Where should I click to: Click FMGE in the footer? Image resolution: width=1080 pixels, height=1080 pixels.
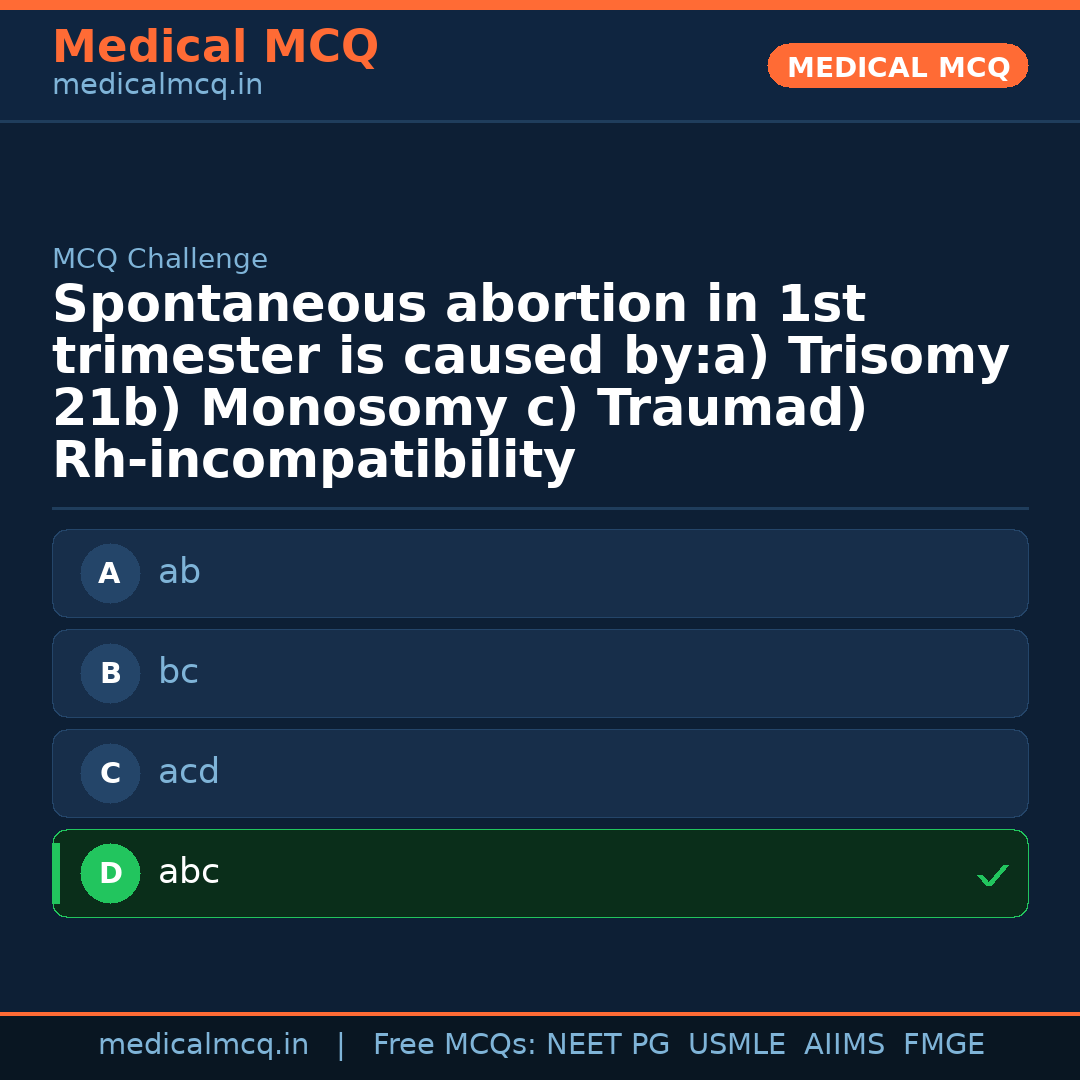[x=943, y=1045]
